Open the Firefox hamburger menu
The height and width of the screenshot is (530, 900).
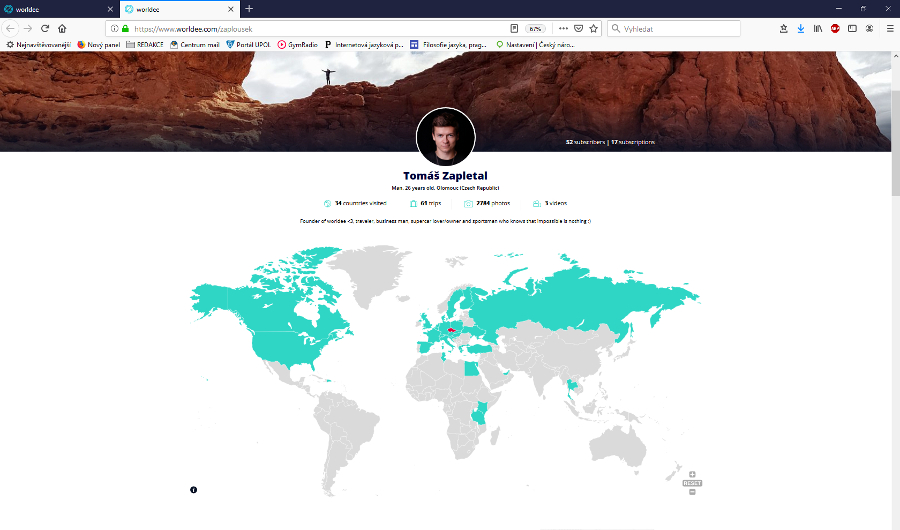[x=889, y=29]
